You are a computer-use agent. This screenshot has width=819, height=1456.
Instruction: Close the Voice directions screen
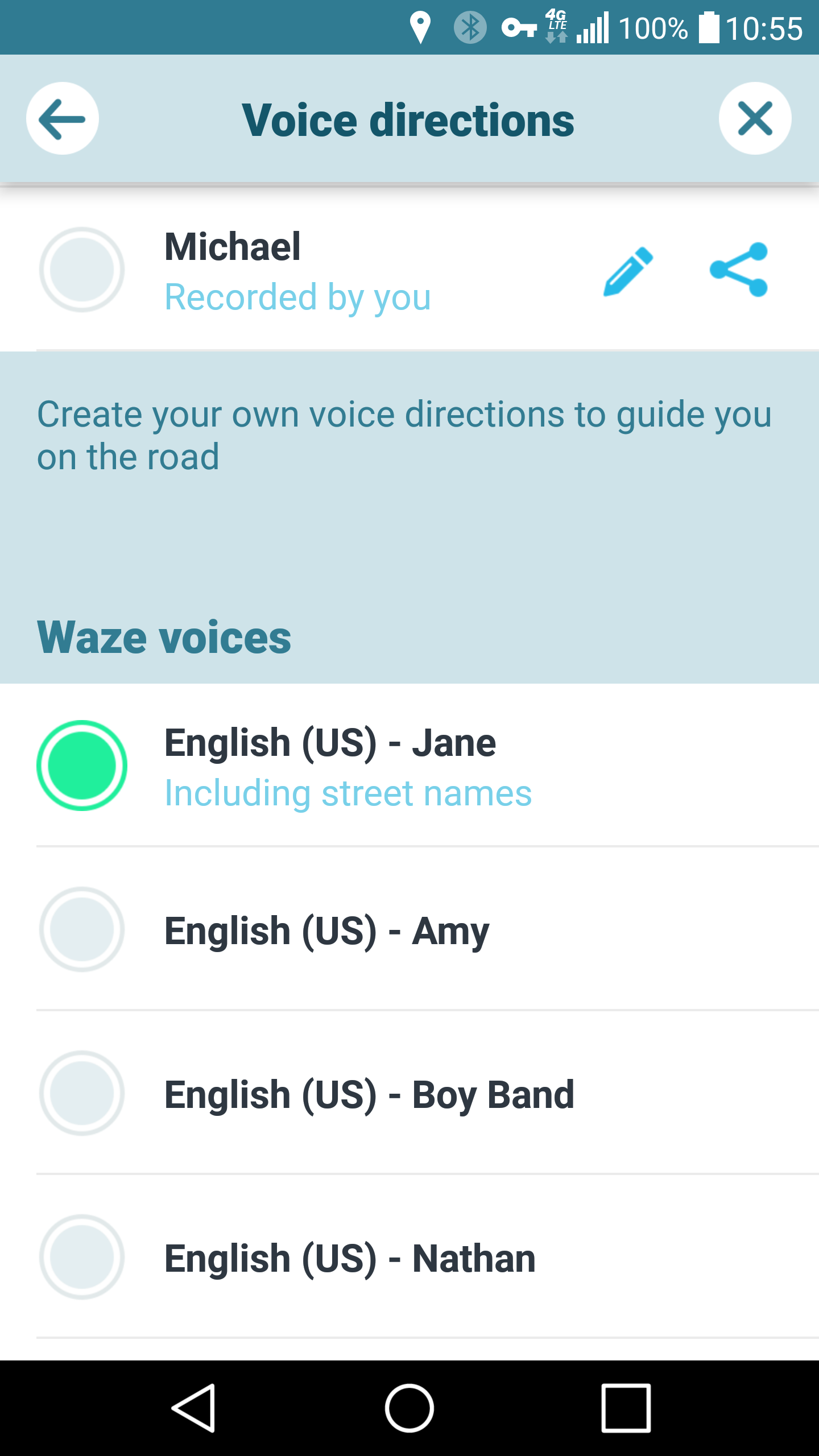pos(755,119)
